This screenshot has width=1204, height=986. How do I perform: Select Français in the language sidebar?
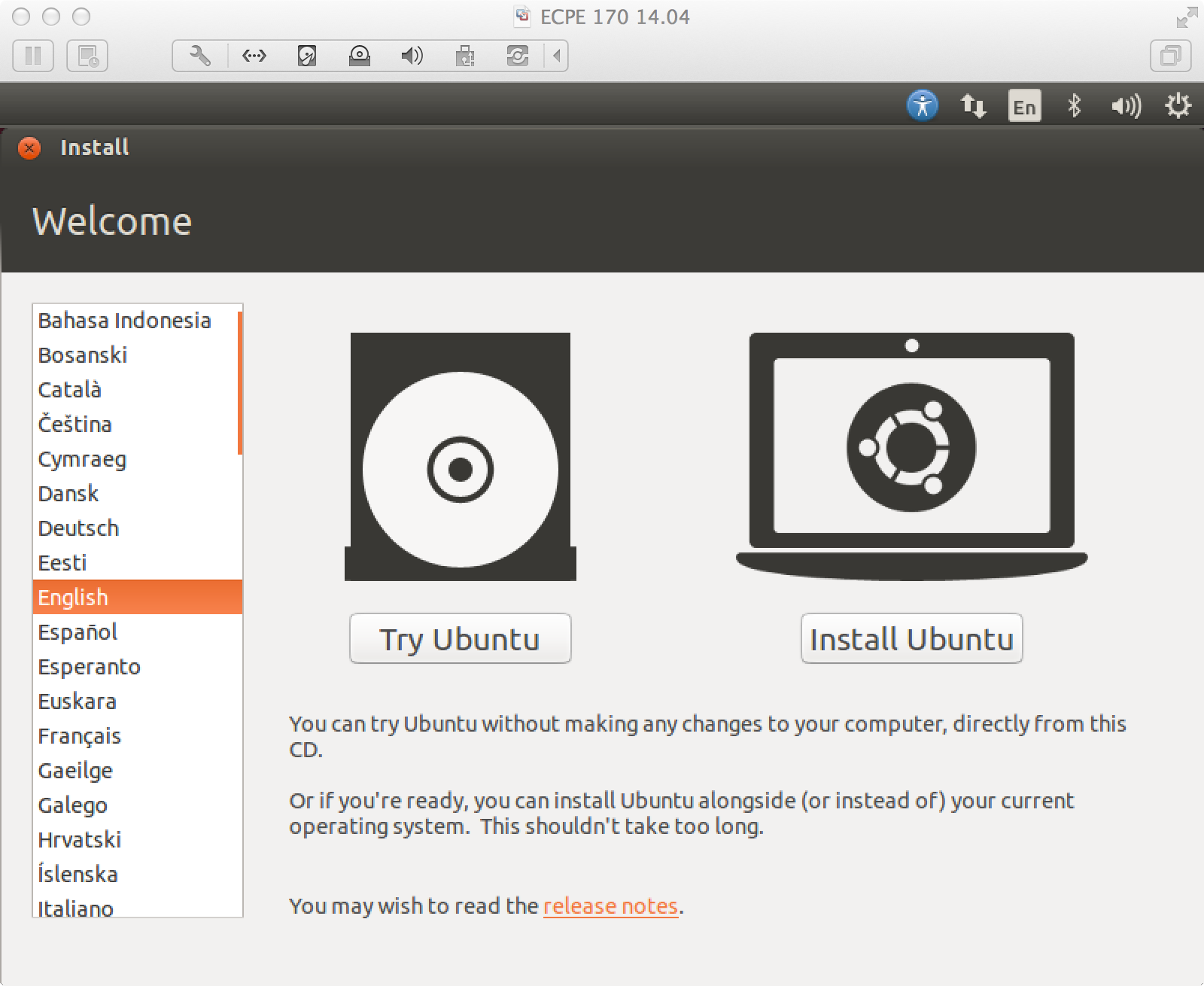coord(78,735)
